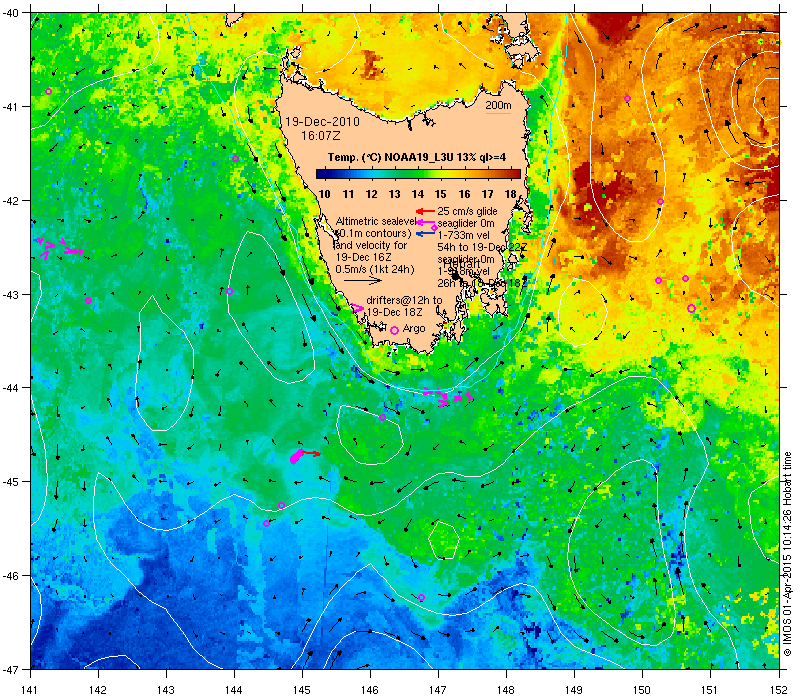Click the (0.1m contours) text

374,233
